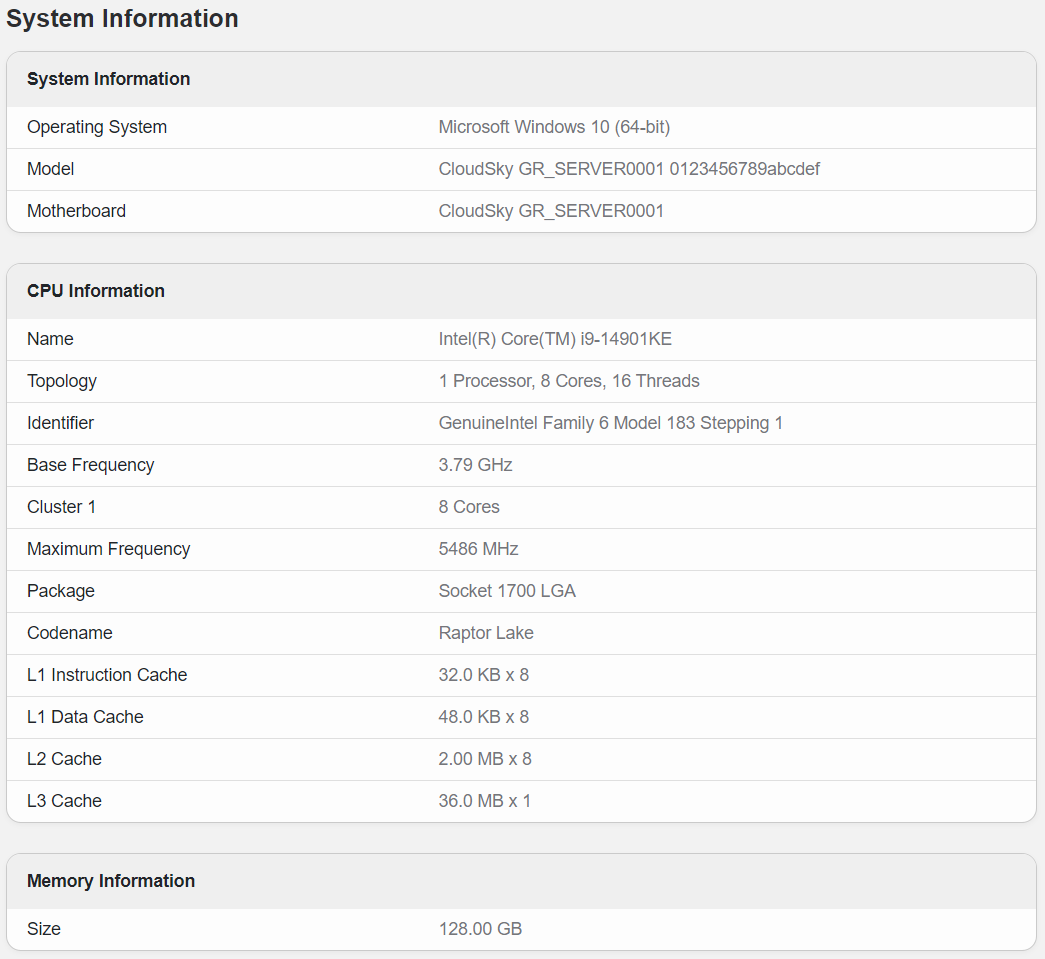
Task: Click the Memory Information table header
Action: (111, 881)
